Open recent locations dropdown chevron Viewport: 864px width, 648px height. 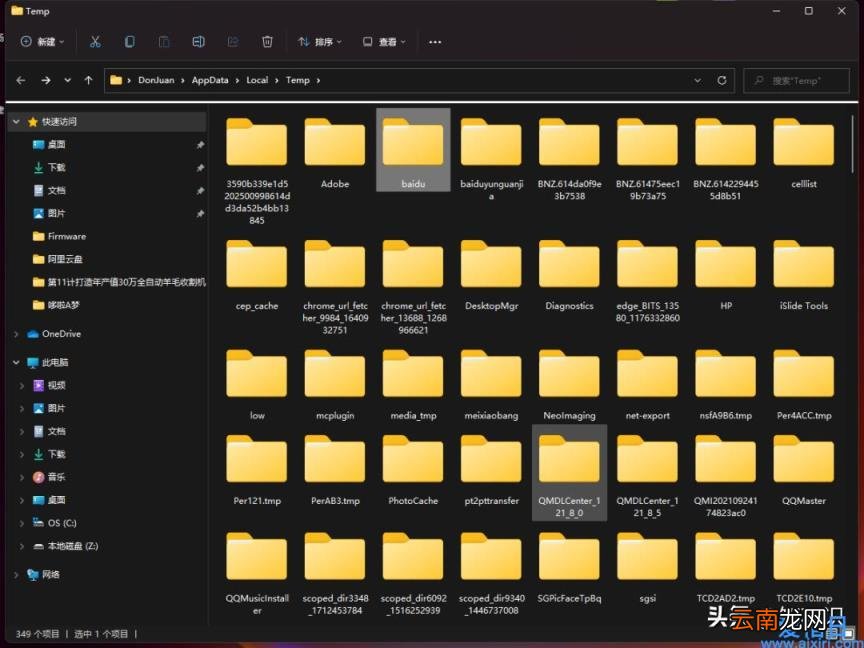[67, 80]
